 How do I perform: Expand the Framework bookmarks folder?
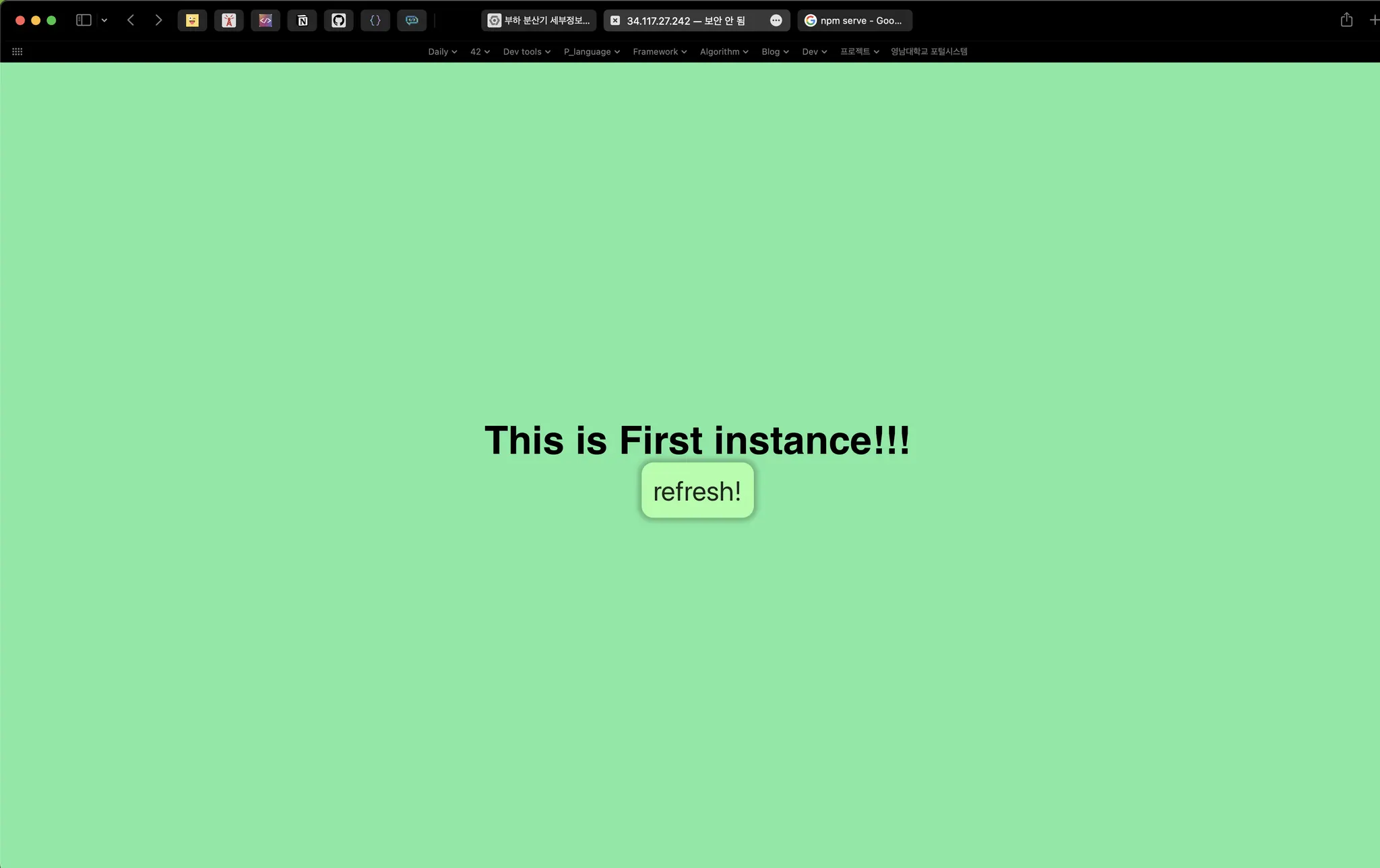(x=659, y=51)
